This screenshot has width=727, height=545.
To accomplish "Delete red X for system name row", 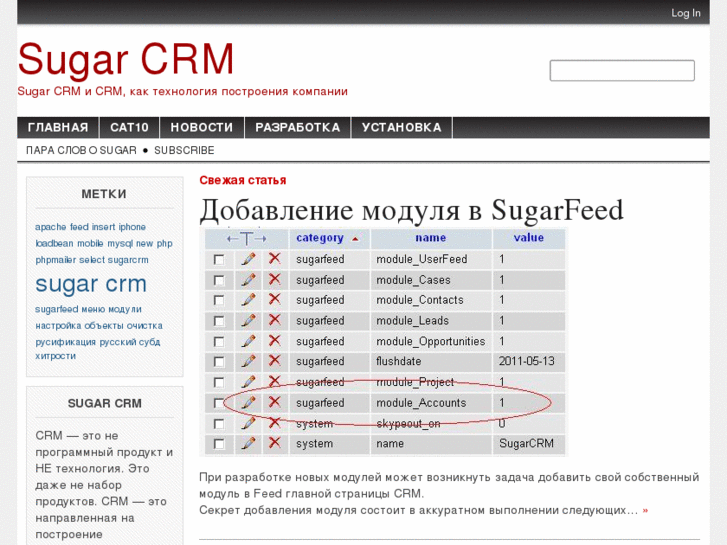I will (274, 442).
